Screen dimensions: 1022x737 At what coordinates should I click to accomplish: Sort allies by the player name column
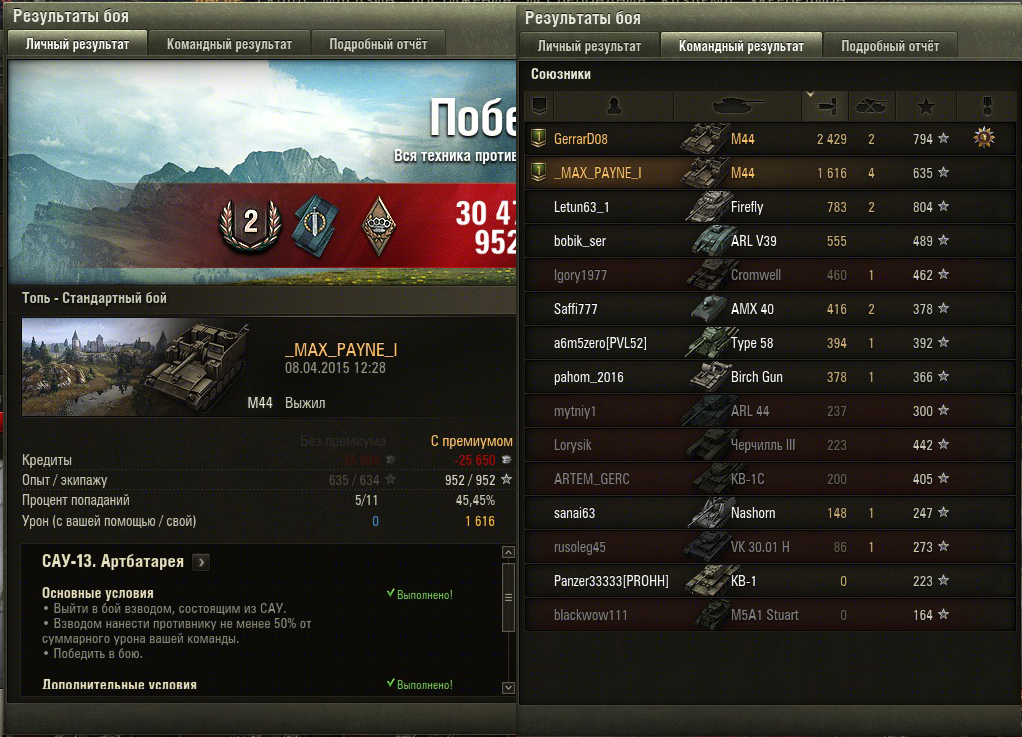tap(614, 106)
